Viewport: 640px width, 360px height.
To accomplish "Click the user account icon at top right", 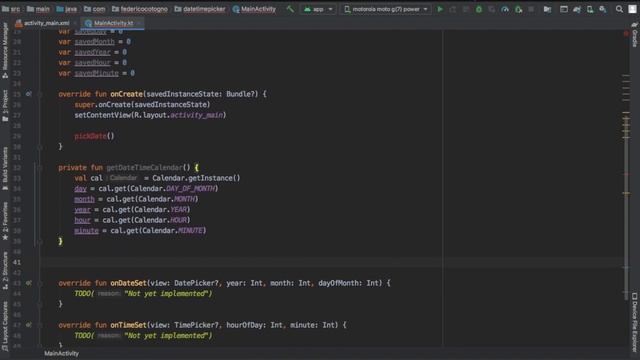I will click(633, 9).
